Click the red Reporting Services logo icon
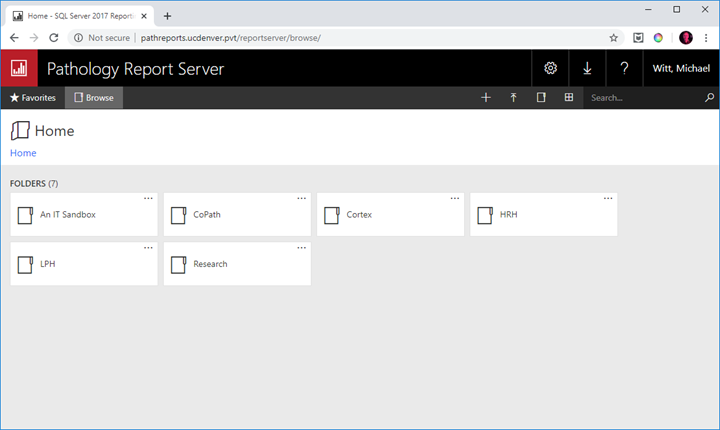 pyautogui.click(x=19, y=68)
